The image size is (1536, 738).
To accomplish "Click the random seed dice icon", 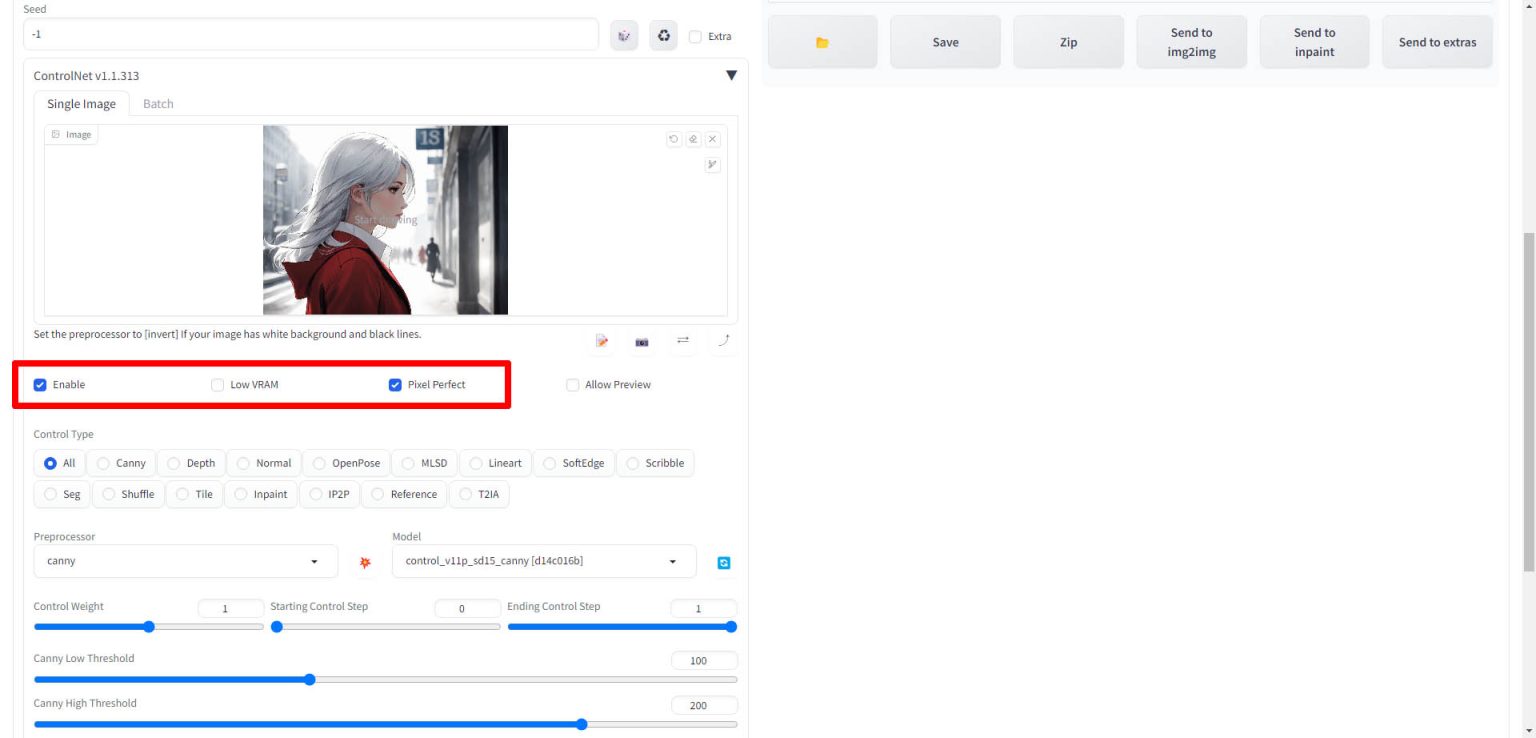I will click(624, 36).
